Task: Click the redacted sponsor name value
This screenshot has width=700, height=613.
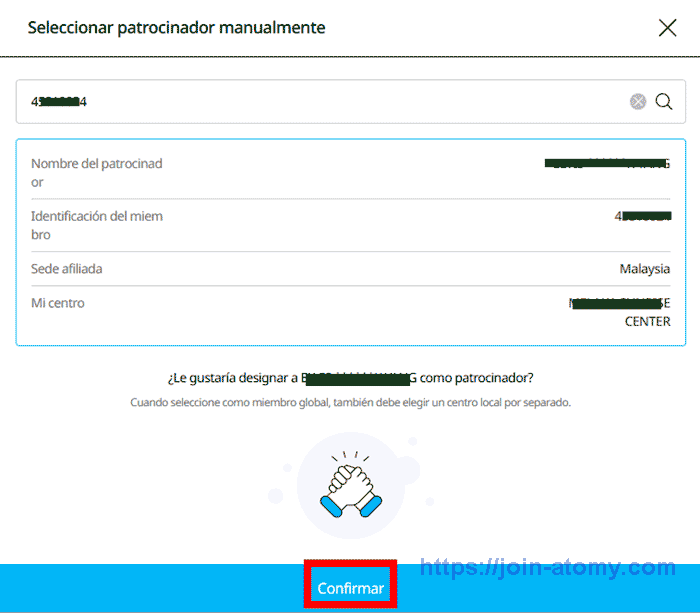Action: coord(606,163)
